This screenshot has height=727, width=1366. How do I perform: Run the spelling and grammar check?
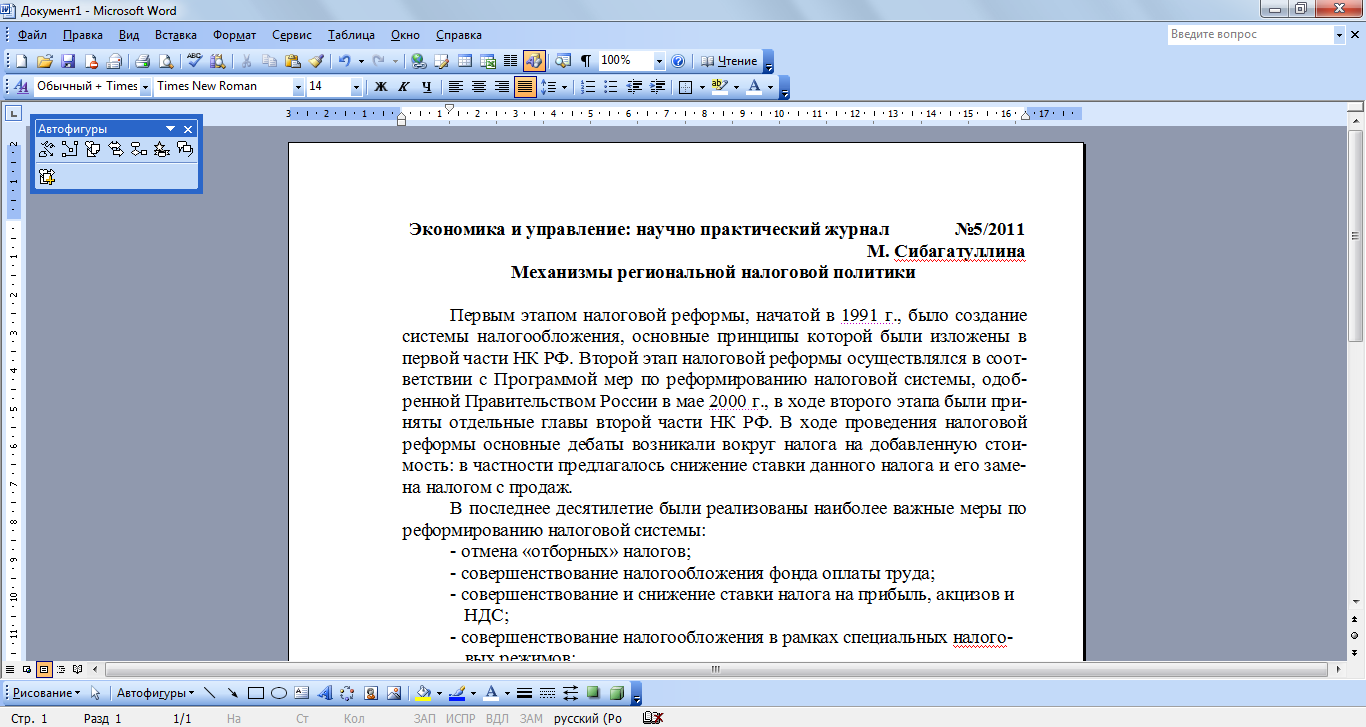pos(194,61)
